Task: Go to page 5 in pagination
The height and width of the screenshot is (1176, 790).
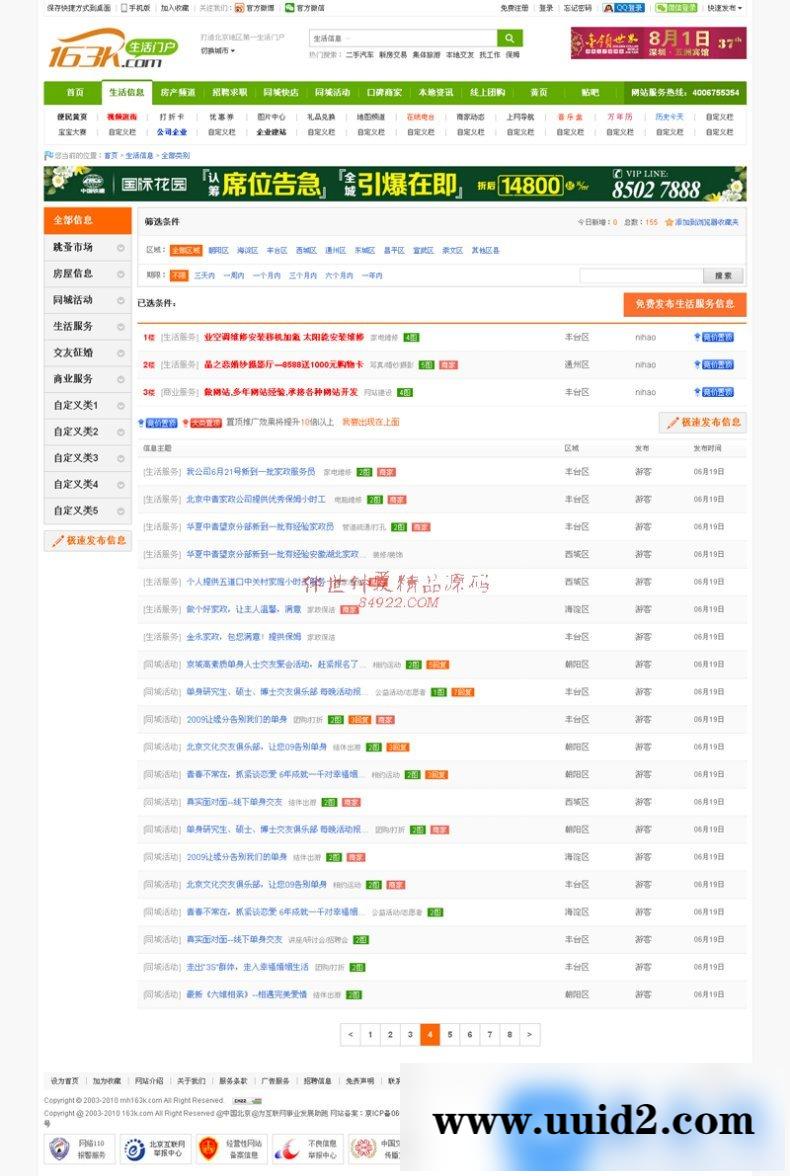Action: (x=449, y=1034)
